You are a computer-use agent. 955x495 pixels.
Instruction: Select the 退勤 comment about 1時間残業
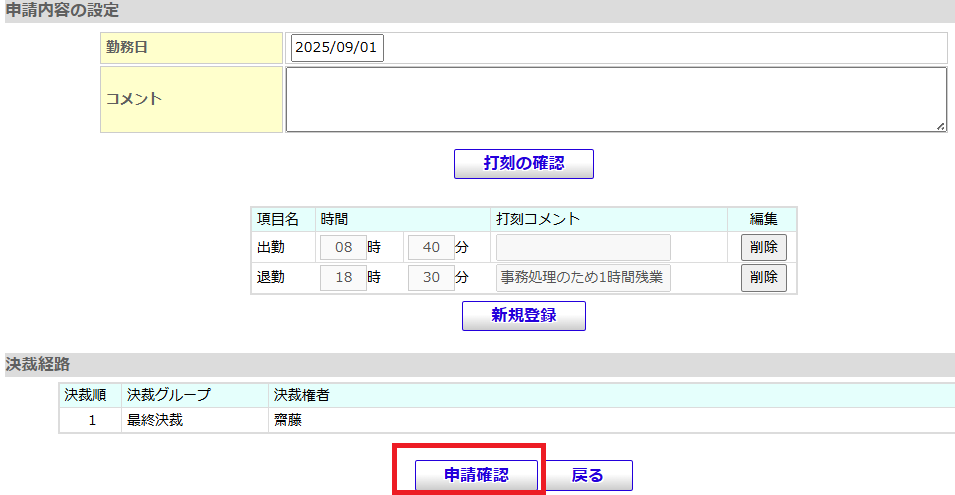tap(583, 278)
